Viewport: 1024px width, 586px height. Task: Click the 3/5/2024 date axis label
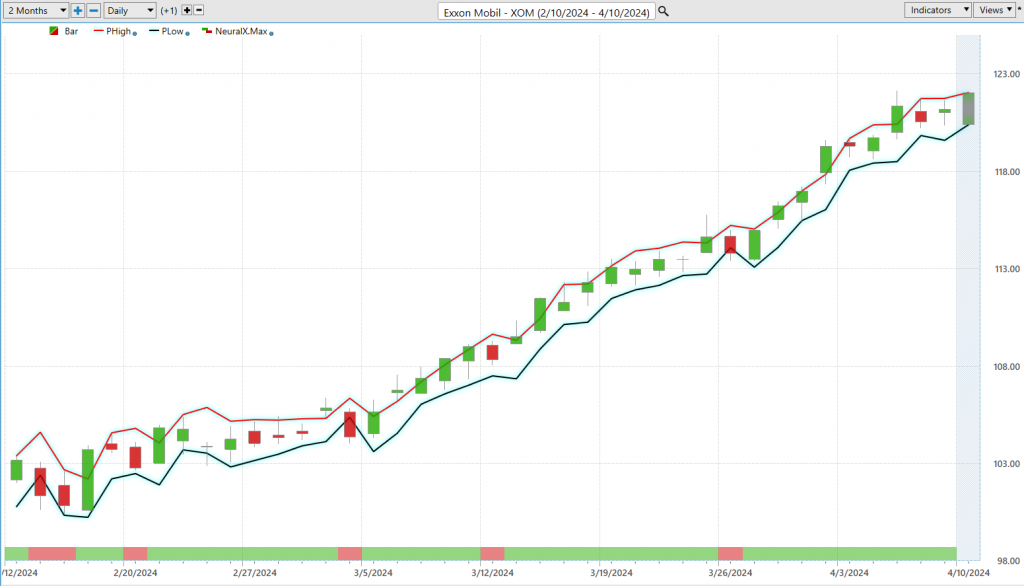point(374,573)
